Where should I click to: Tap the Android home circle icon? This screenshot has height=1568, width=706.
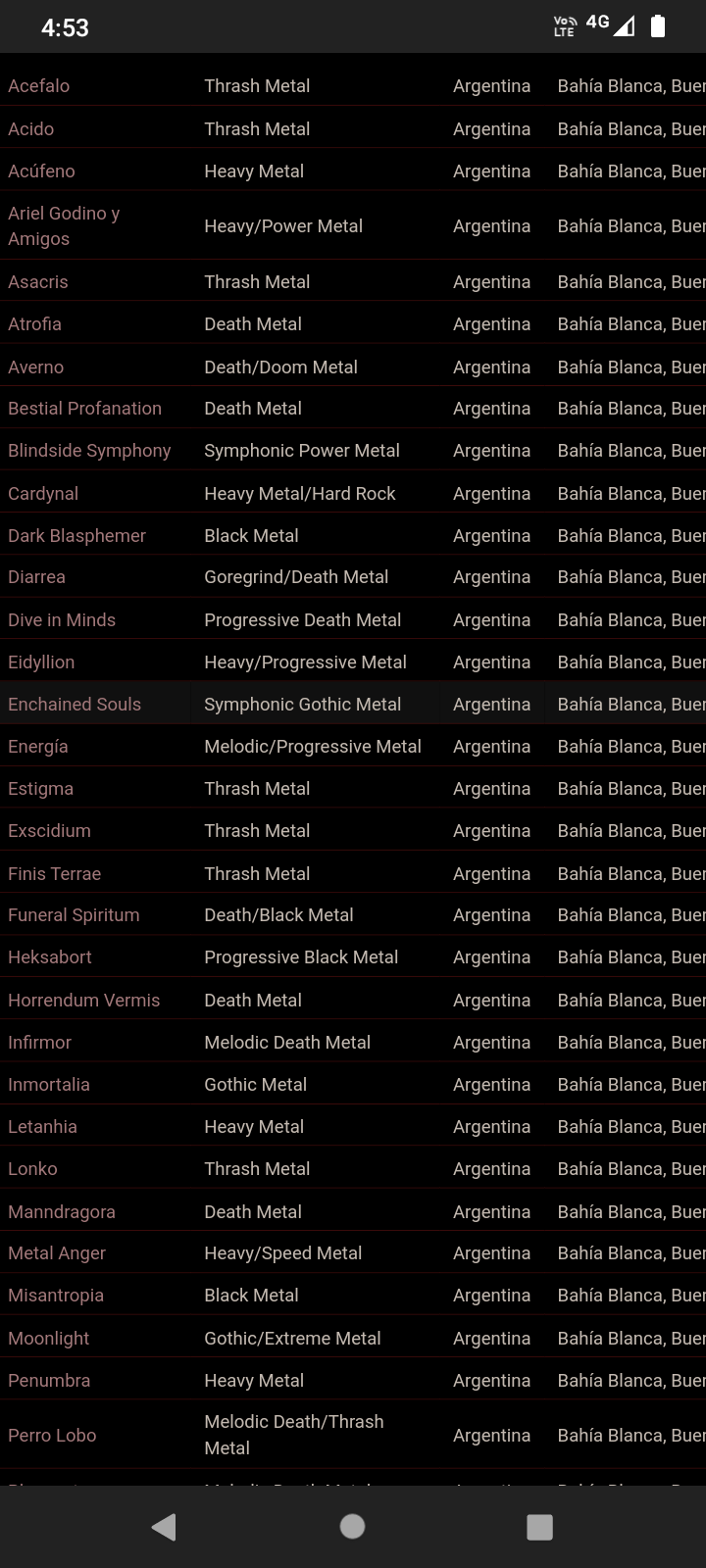tap(352, 1526)
